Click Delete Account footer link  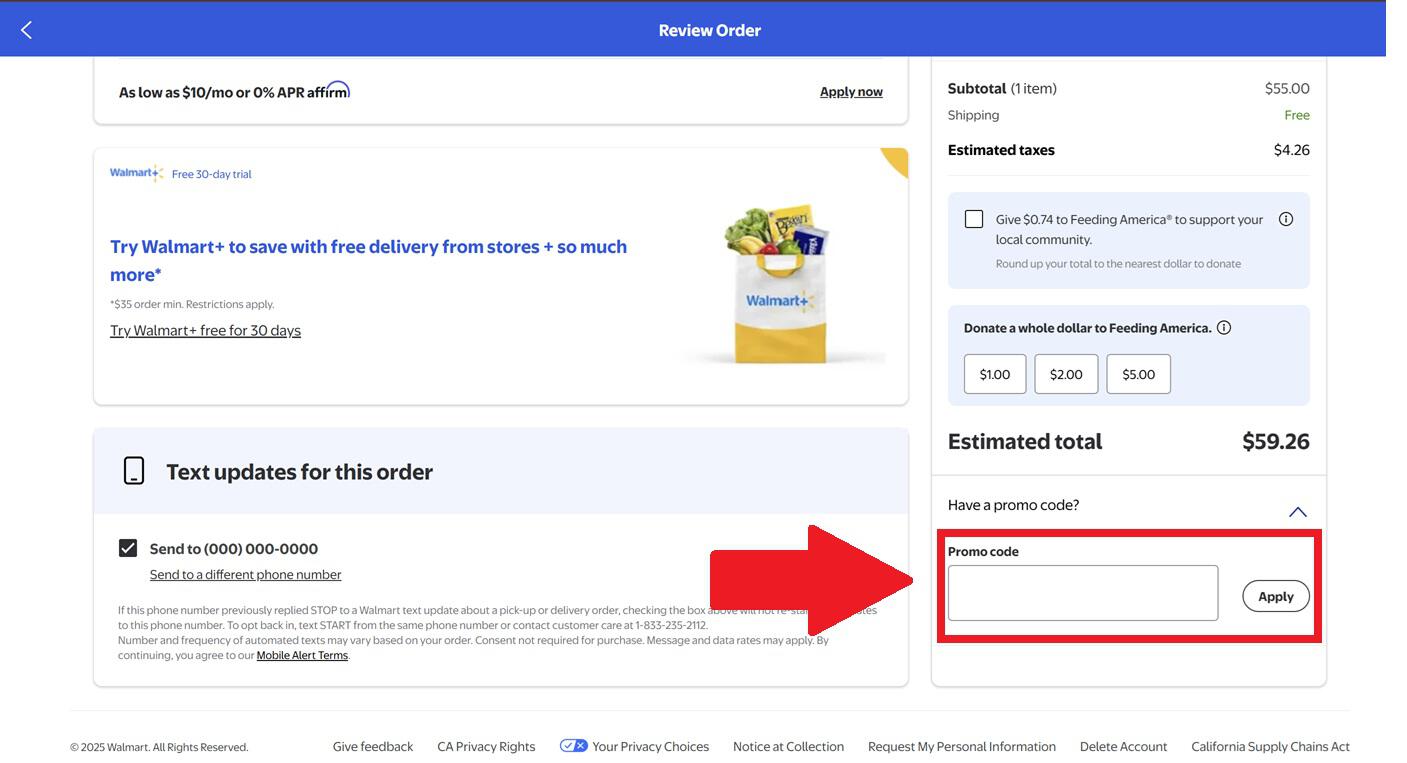pyautogui.click(x=1123, y=747)
